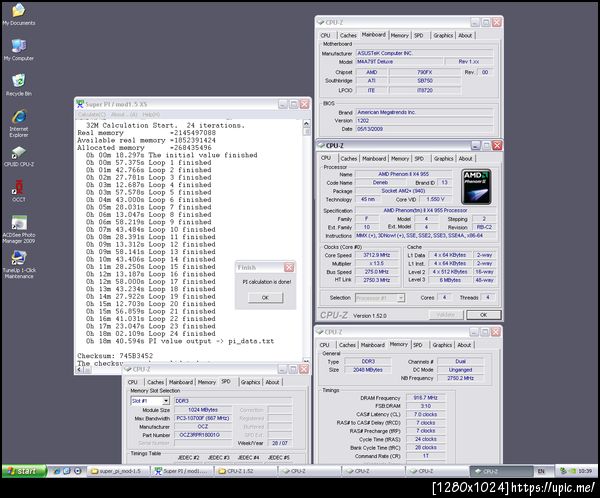Switch to Memory tab in Mainboard CPU-Z window
The image size is (600, 498).
coord(399,35)
